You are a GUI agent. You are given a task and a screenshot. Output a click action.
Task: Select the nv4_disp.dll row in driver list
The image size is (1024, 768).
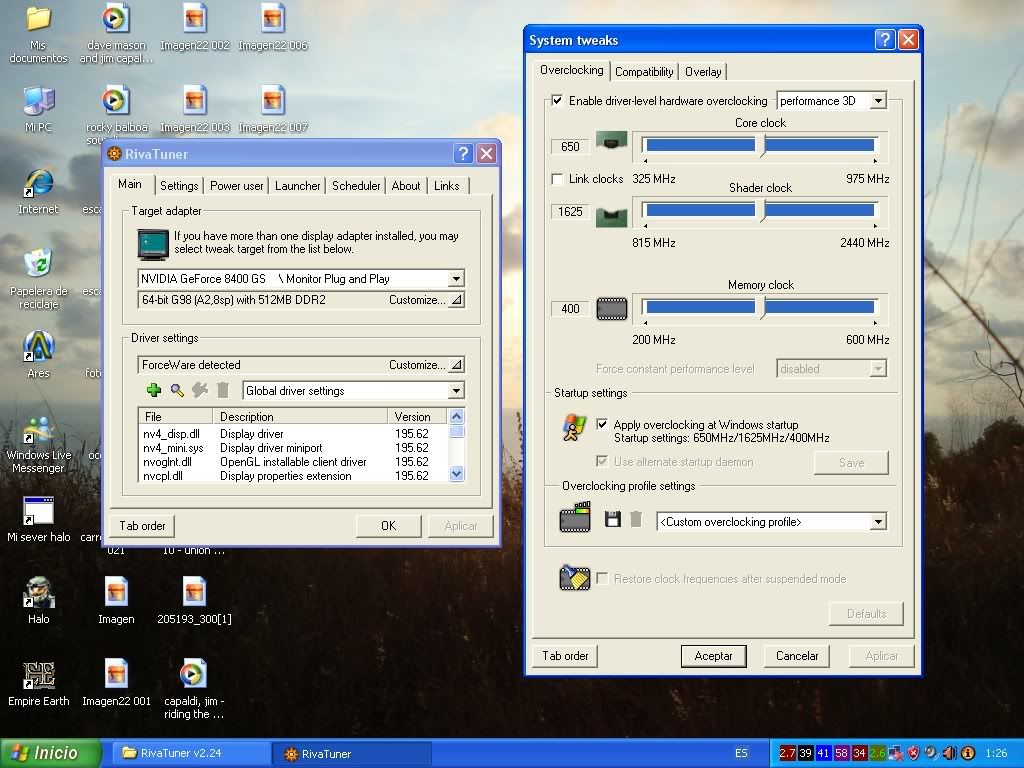[x=291, y=434]
